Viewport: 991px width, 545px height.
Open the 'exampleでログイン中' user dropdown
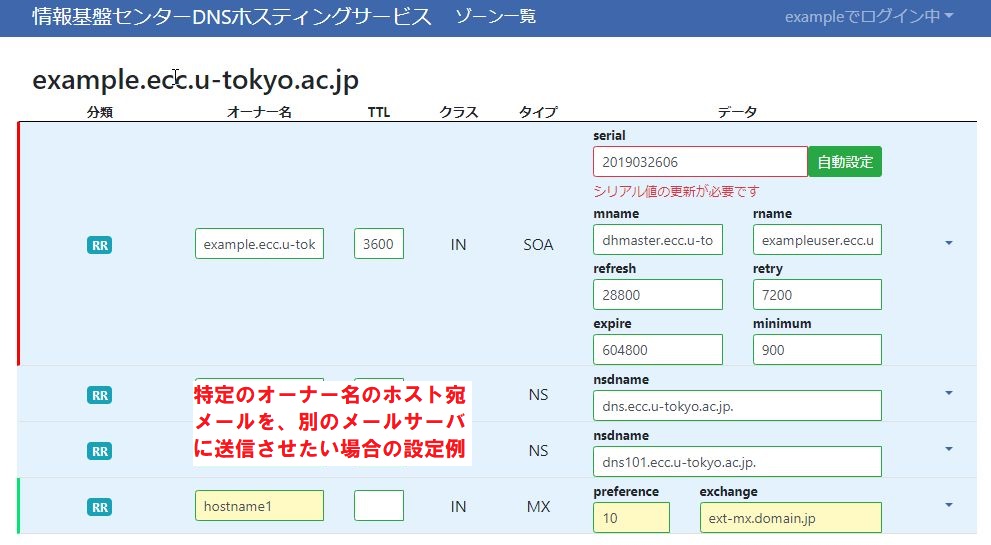point(868,16)
